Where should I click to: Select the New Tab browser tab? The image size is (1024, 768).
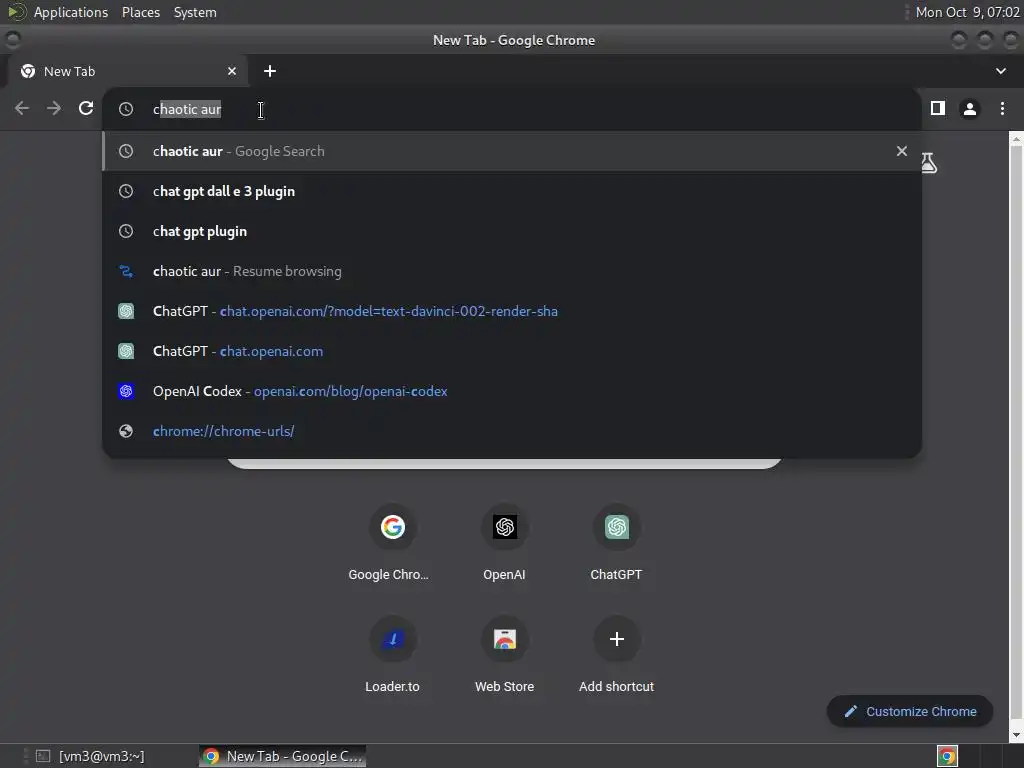click(127, 71)
